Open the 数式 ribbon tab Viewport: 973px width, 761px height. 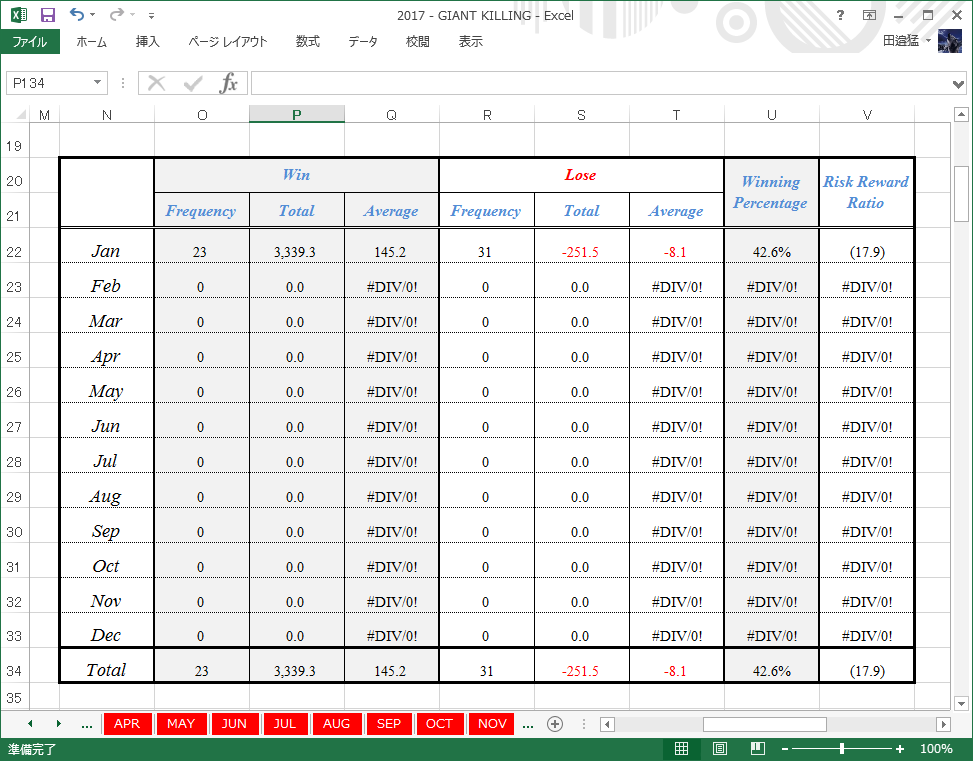308,42
